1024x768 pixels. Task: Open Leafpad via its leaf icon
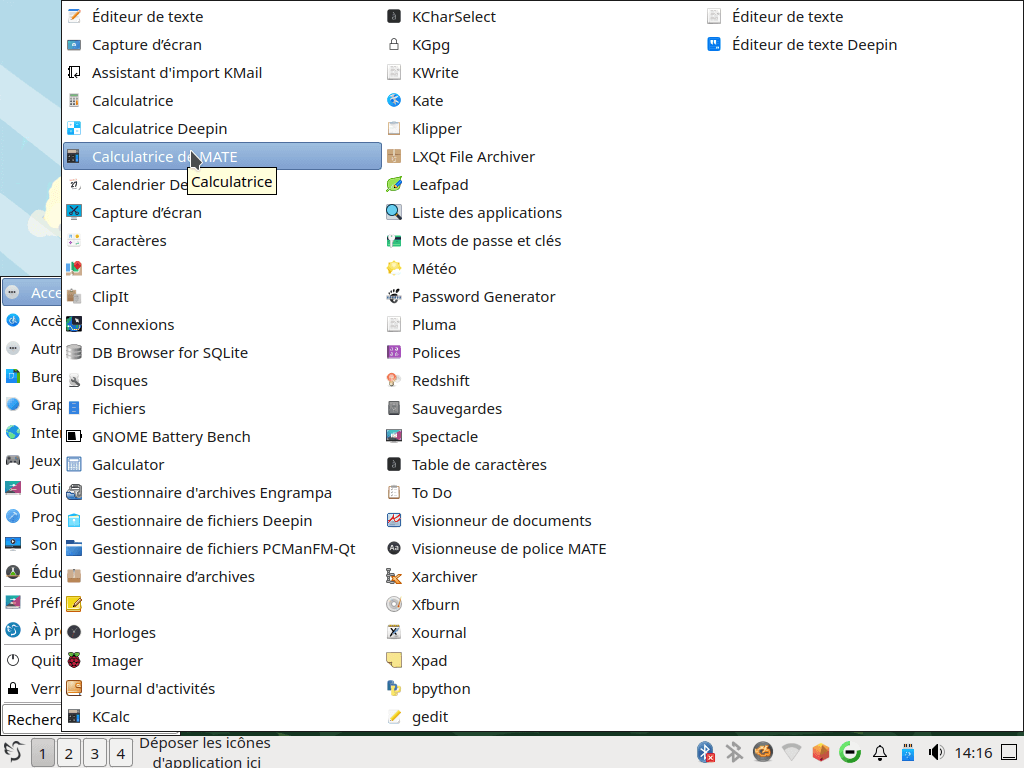coord(394,185)
